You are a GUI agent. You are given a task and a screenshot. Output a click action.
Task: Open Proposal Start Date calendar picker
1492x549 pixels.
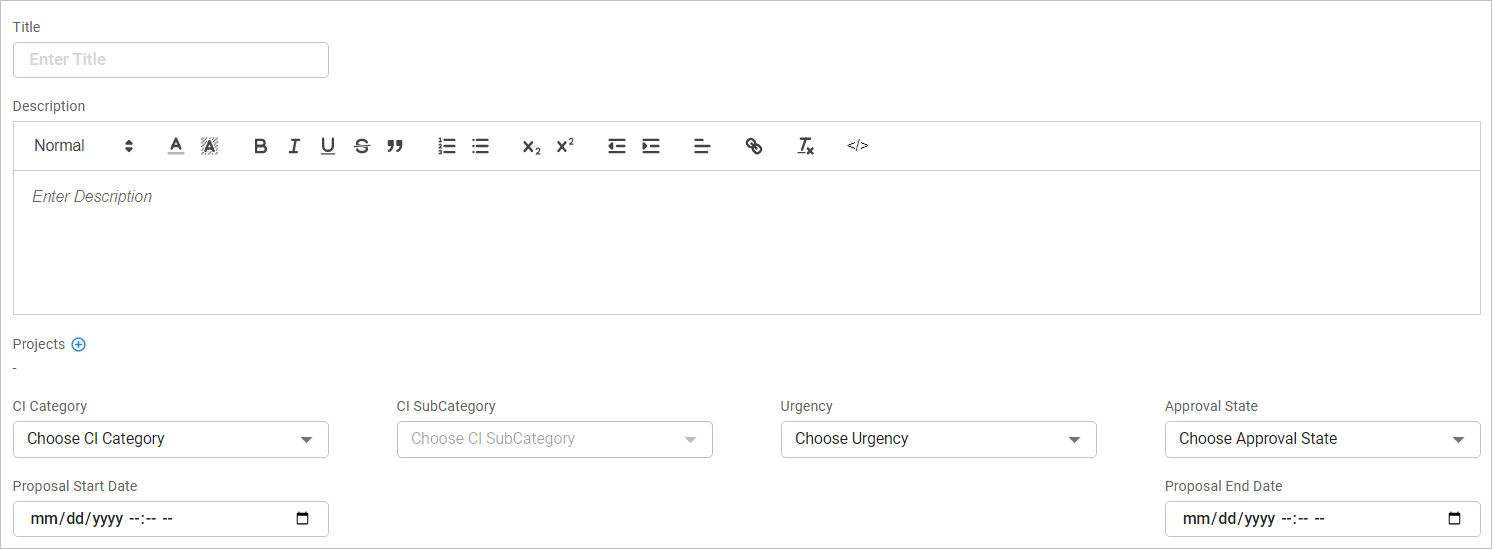coord(304,519)
